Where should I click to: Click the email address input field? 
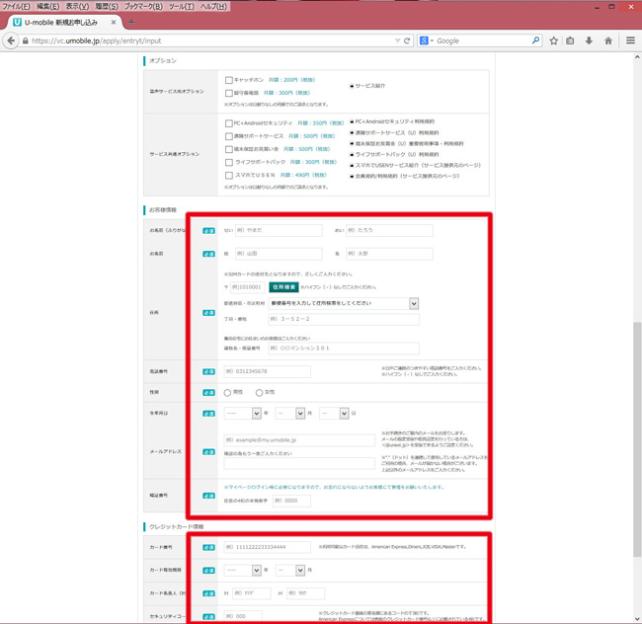click(299, 440)
